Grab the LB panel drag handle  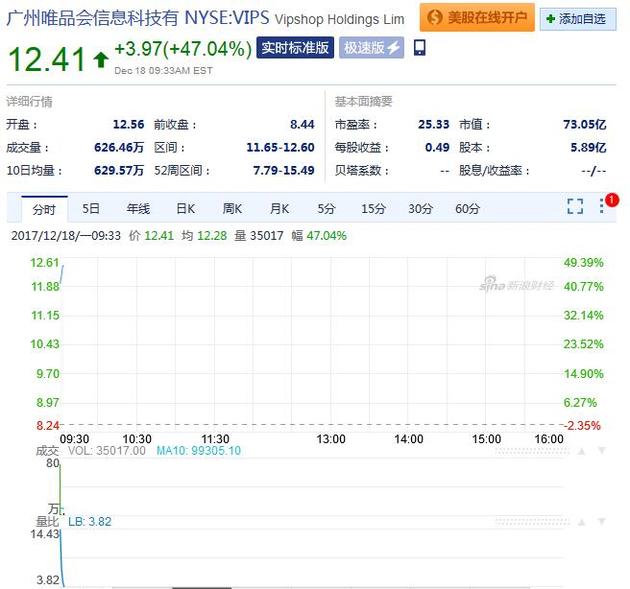(532, 522)
